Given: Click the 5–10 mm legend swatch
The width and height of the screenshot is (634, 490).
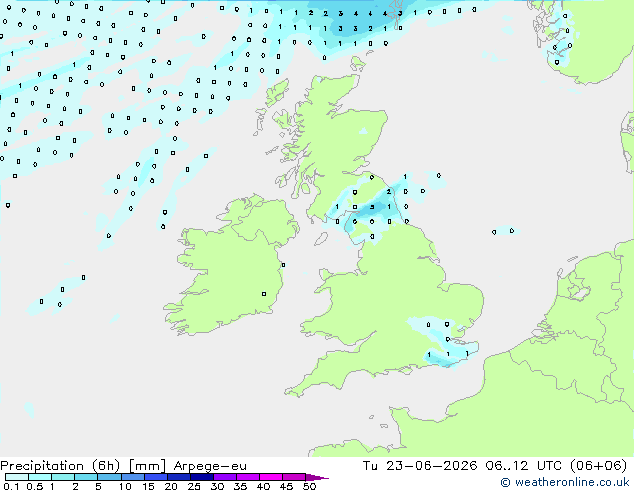Looking at the screenshot, I should (109, 477).
